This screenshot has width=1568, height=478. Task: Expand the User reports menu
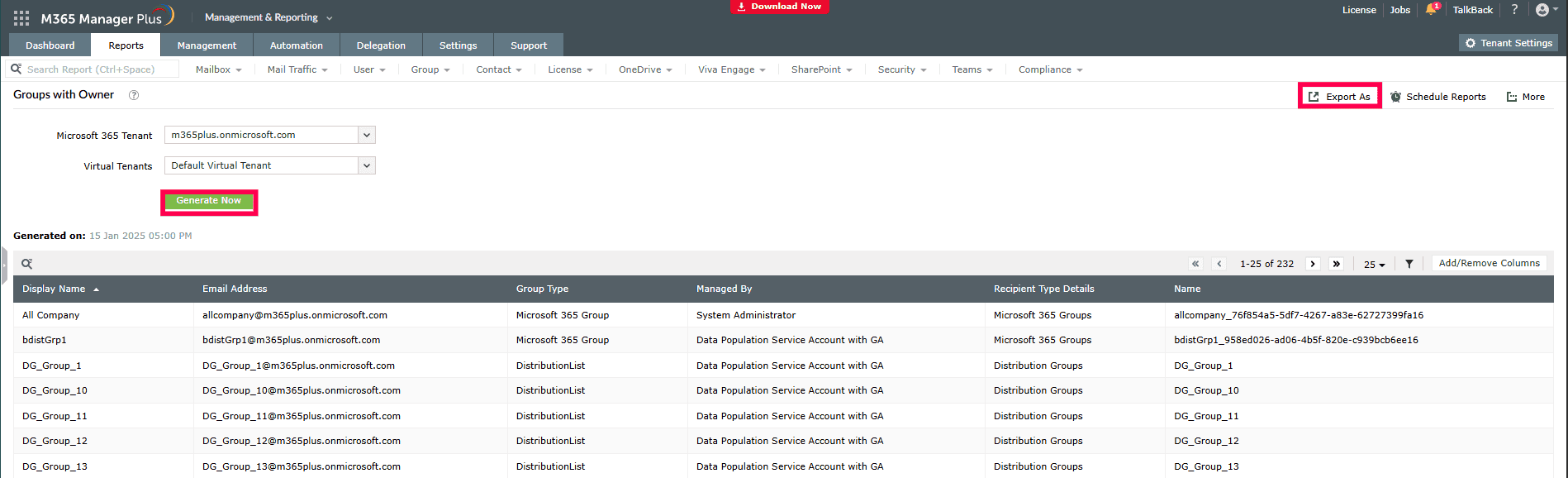[x=369, y=69]
